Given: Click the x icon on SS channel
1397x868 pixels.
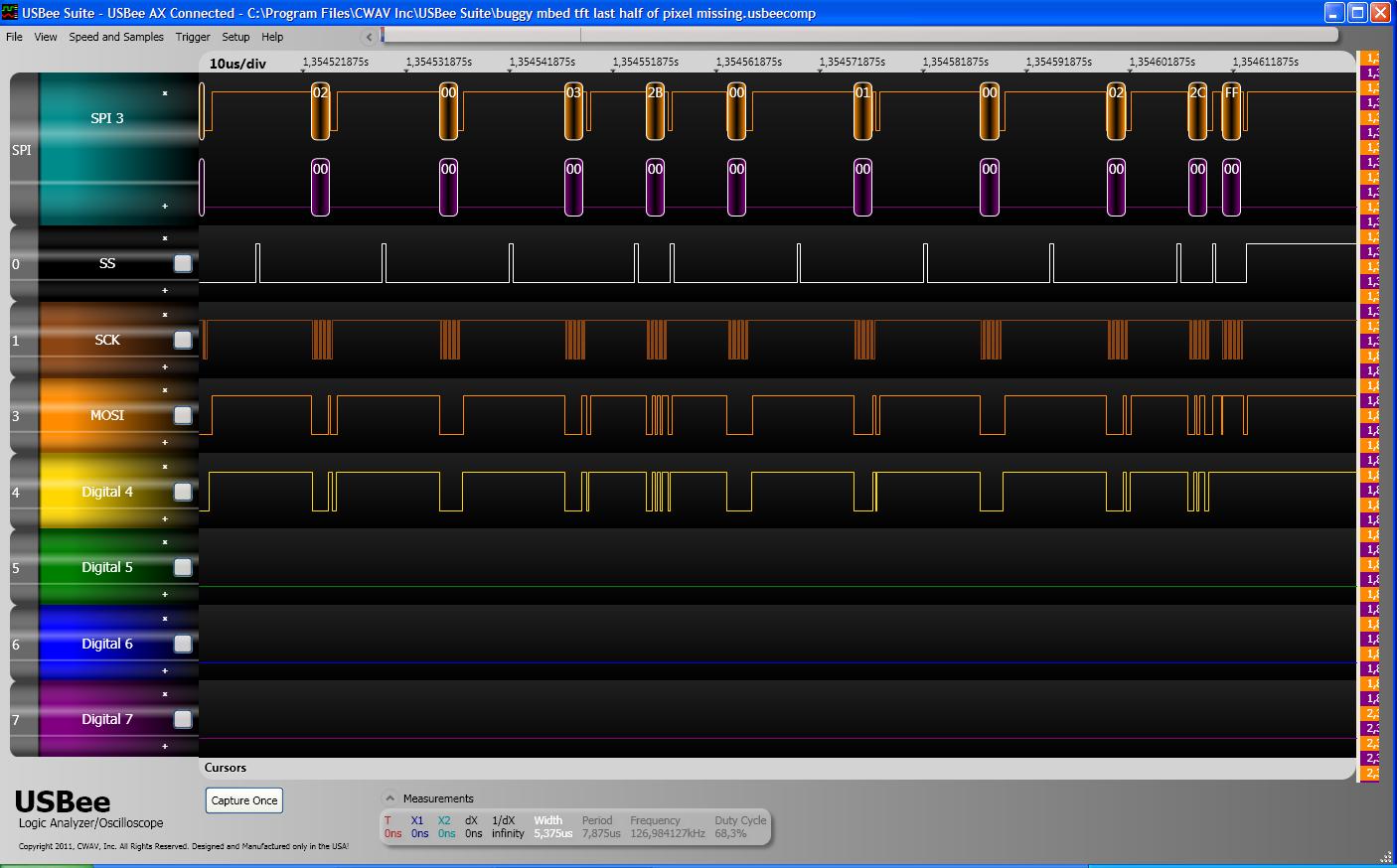Looking at the screenshot, I should [165, 238].
